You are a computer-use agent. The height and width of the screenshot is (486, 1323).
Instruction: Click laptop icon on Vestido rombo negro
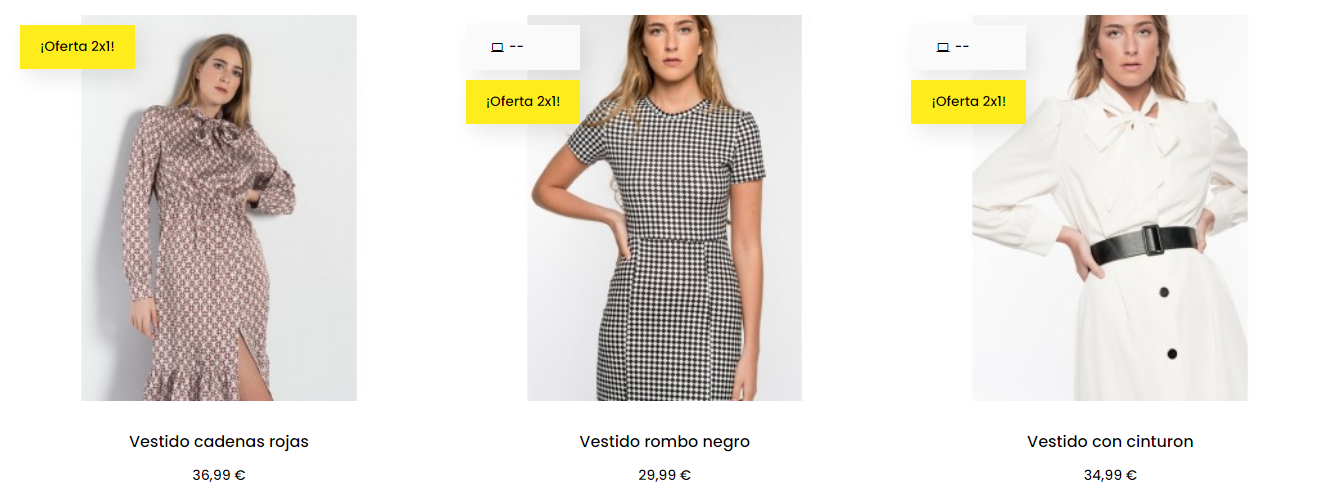[x=497, y=47]
